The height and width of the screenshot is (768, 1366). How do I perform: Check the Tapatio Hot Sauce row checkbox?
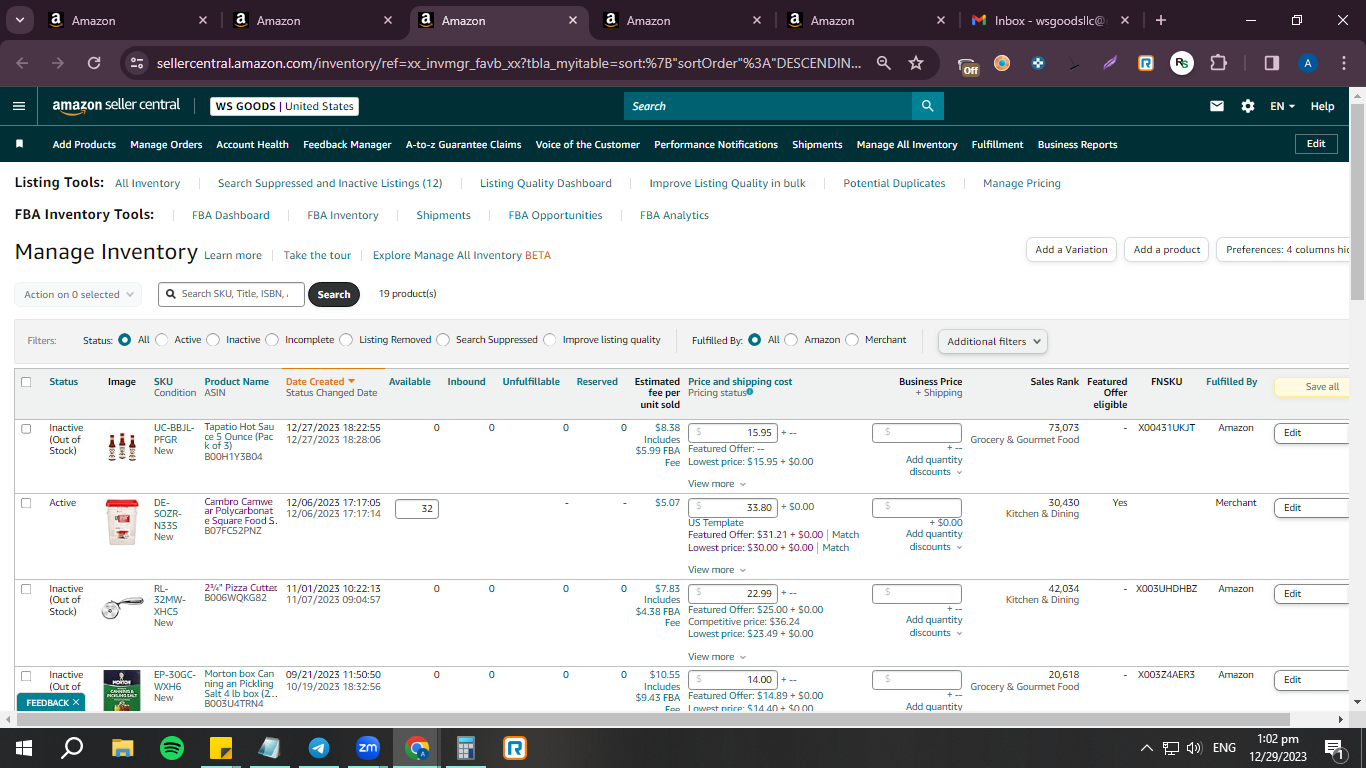(26, 428)
